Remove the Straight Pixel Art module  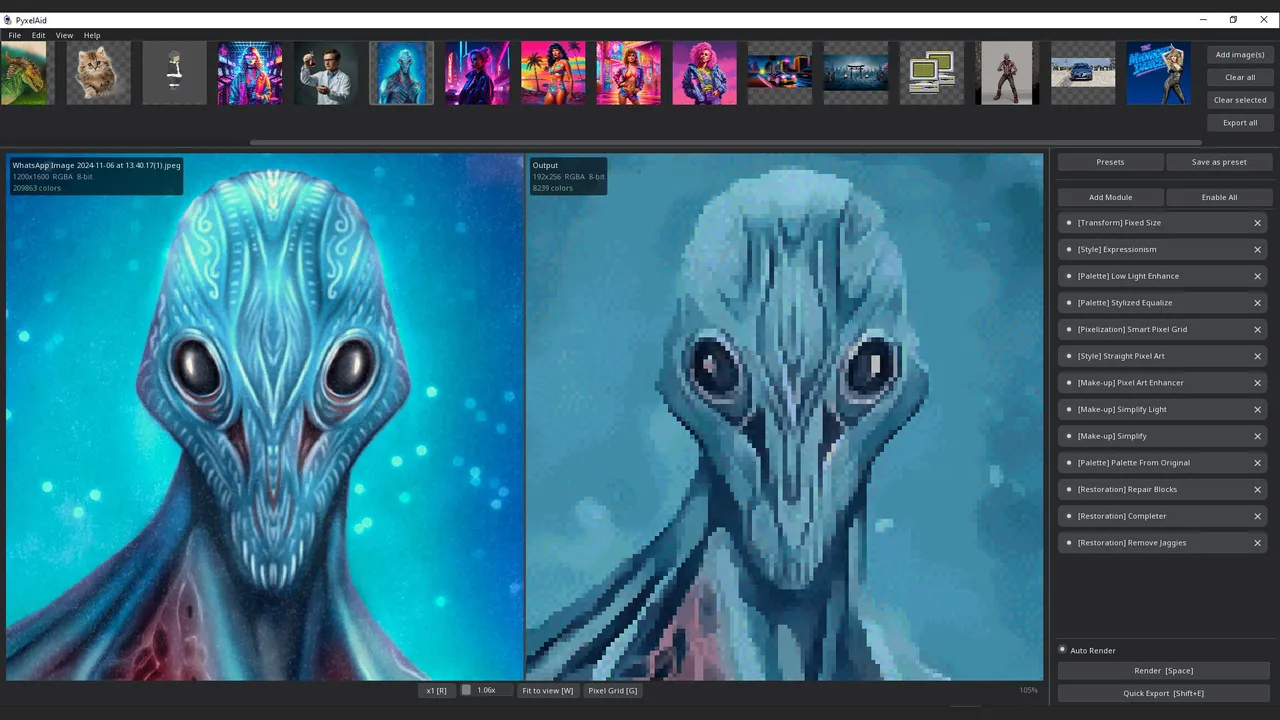(x=1257, y=356)
